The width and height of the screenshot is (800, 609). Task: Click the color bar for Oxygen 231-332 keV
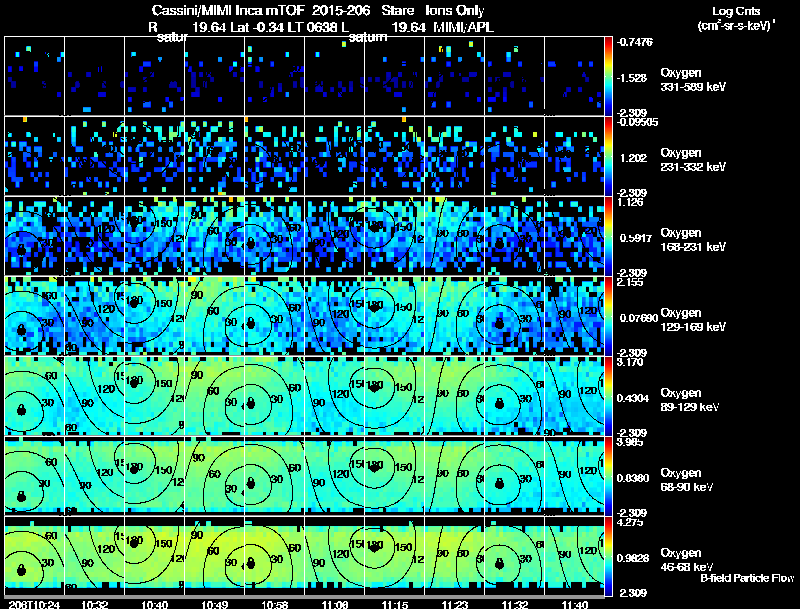tap(610, 156)
